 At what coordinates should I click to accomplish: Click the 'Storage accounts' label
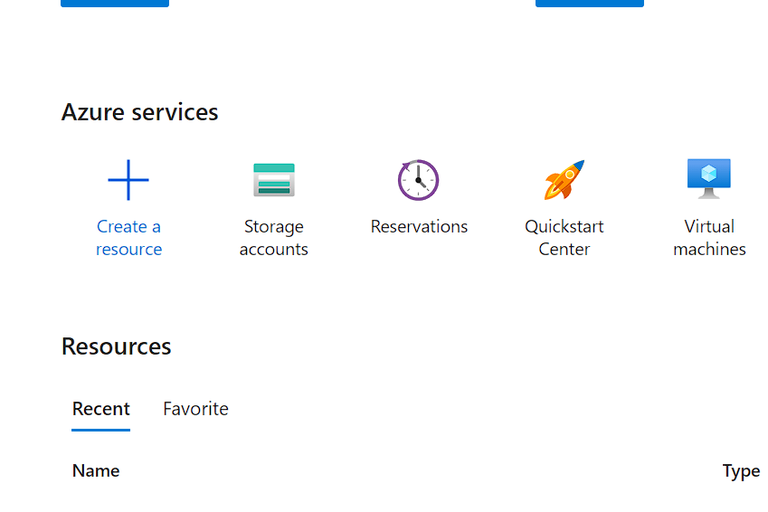pos(274,238)
